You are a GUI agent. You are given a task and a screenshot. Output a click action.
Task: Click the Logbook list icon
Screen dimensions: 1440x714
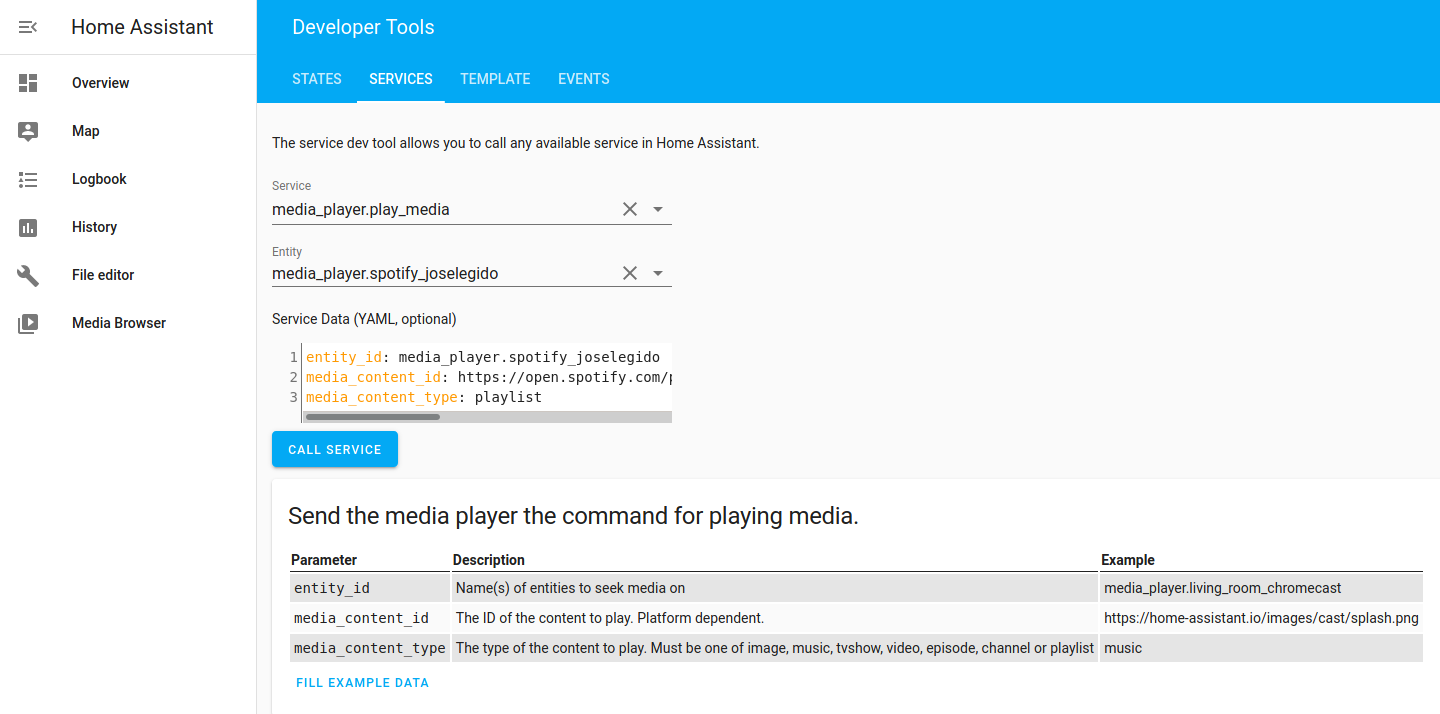pyautogui.click(x=28, y=179)
